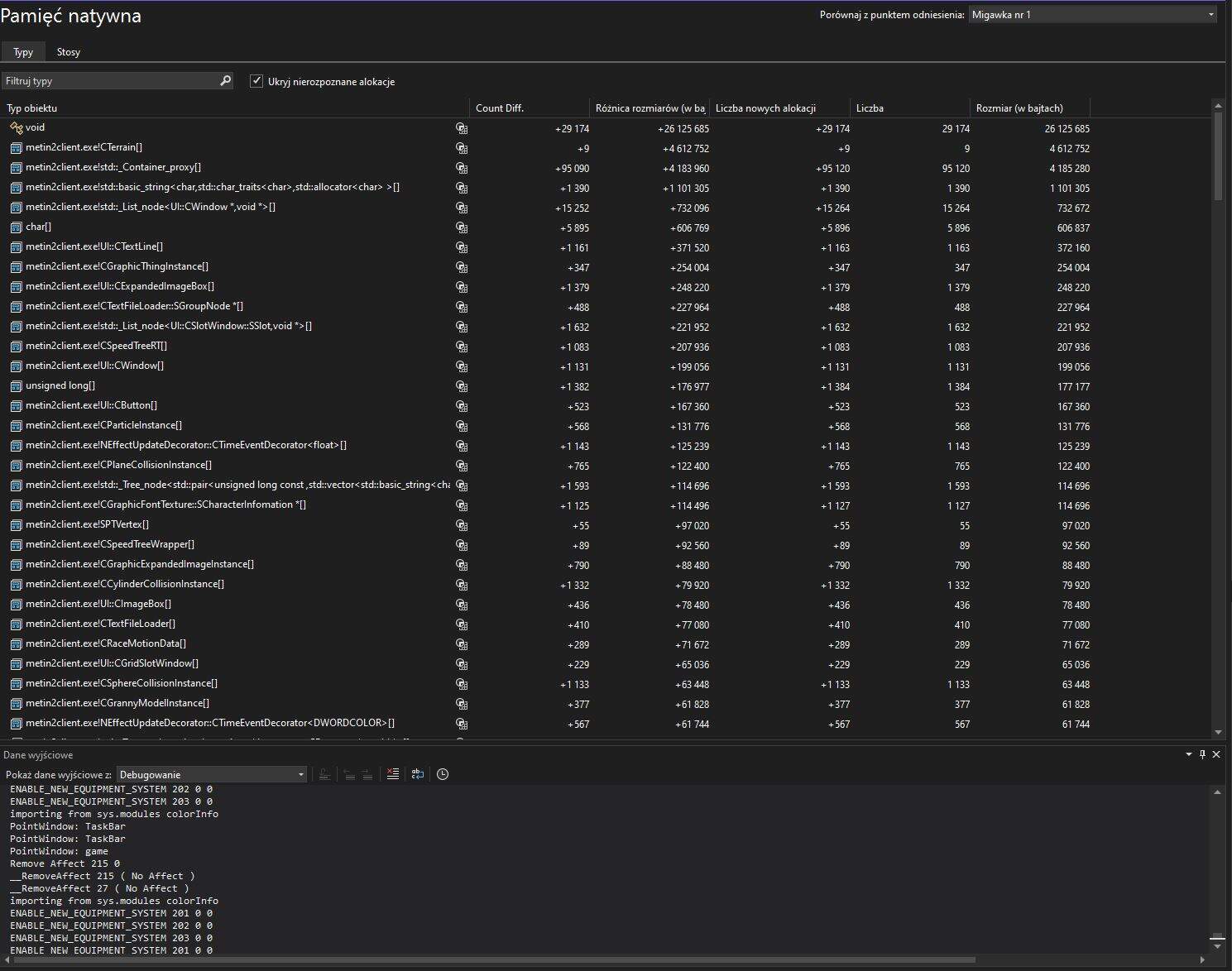
Task: Click the search magnifier in type filter
Action: [x=225, y=80]
